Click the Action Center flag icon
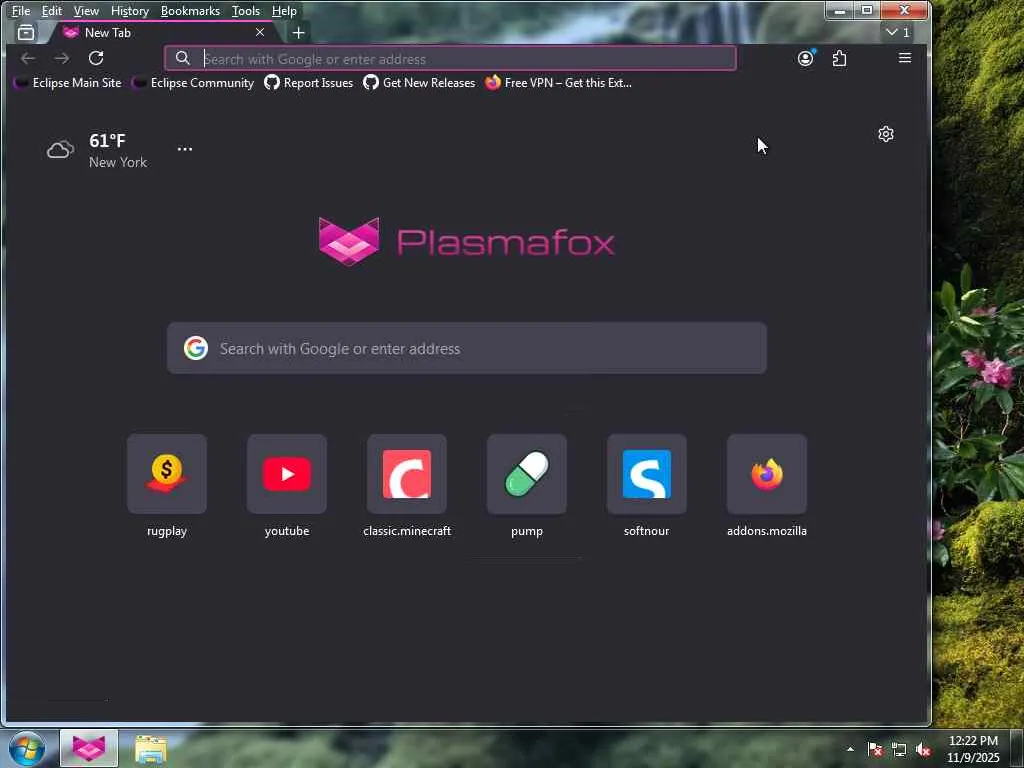 coord(875,749)
